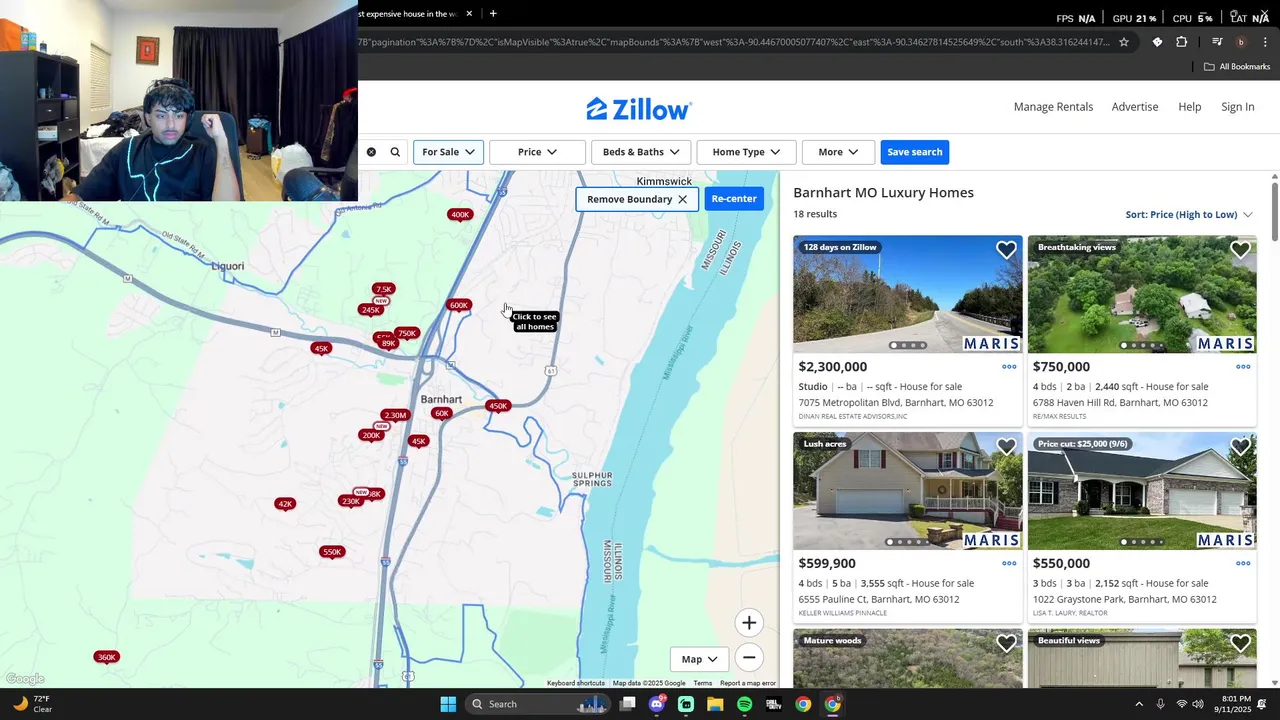Open the 7075 Metropolitan Blvd address link

point(896,403)
